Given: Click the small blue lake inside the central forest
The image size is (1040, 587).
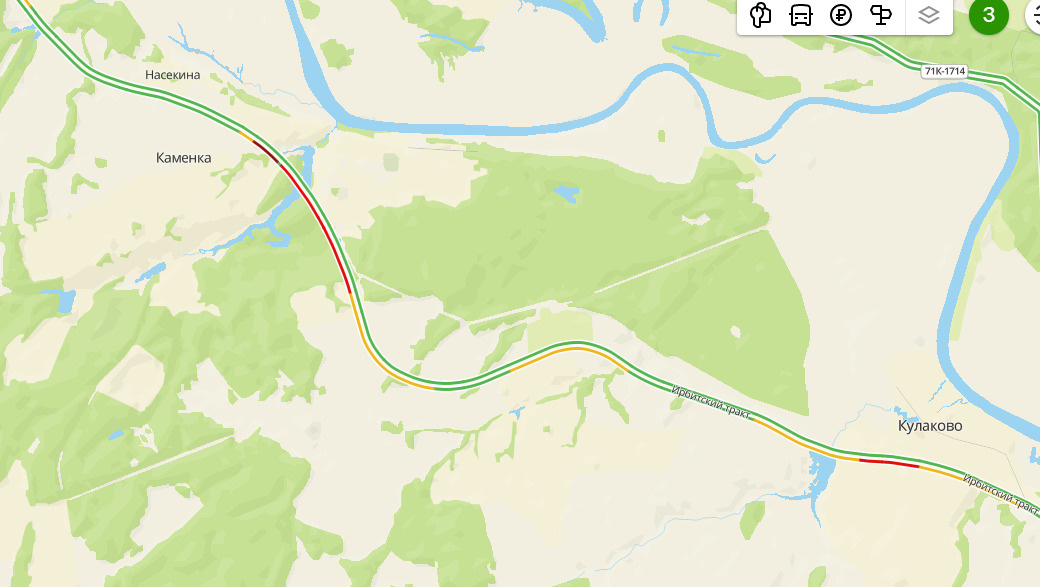Looking at the screenshot, I should pyautogui.click(x=566, y=193).
